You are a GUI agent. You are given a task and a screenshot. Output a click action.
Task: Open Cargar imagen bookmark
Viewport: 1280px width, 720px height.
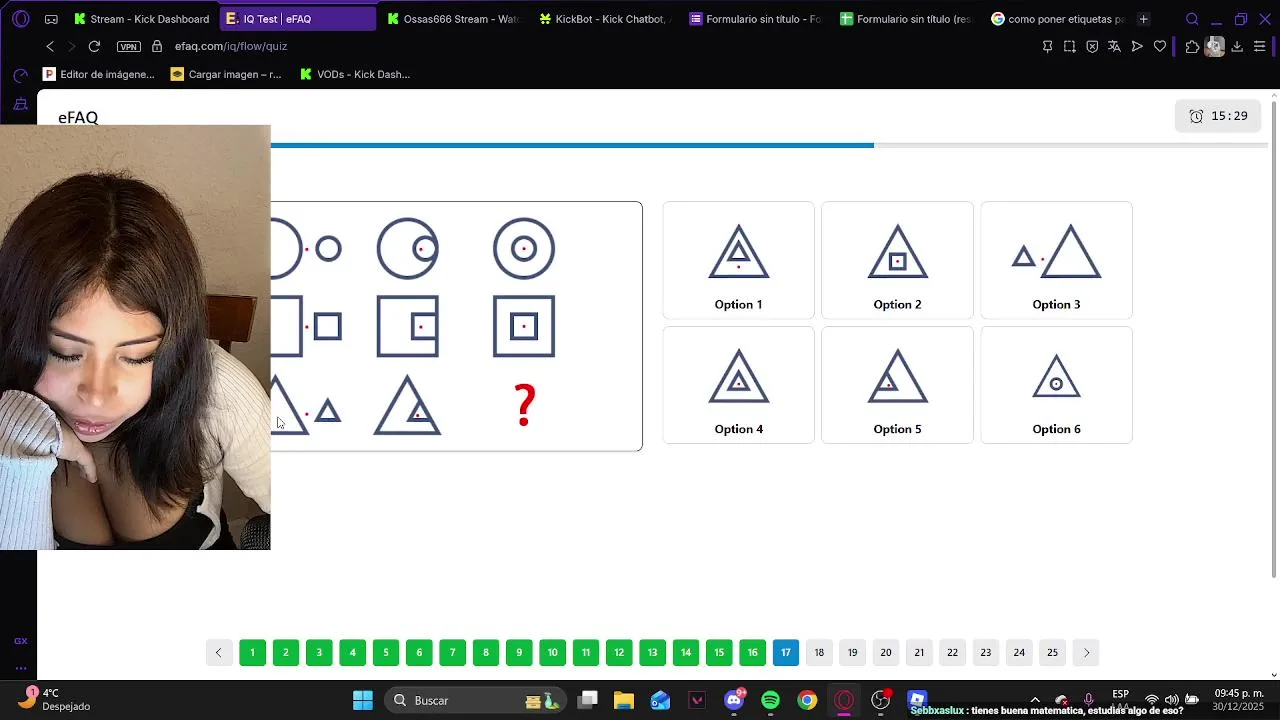[226, 74]
